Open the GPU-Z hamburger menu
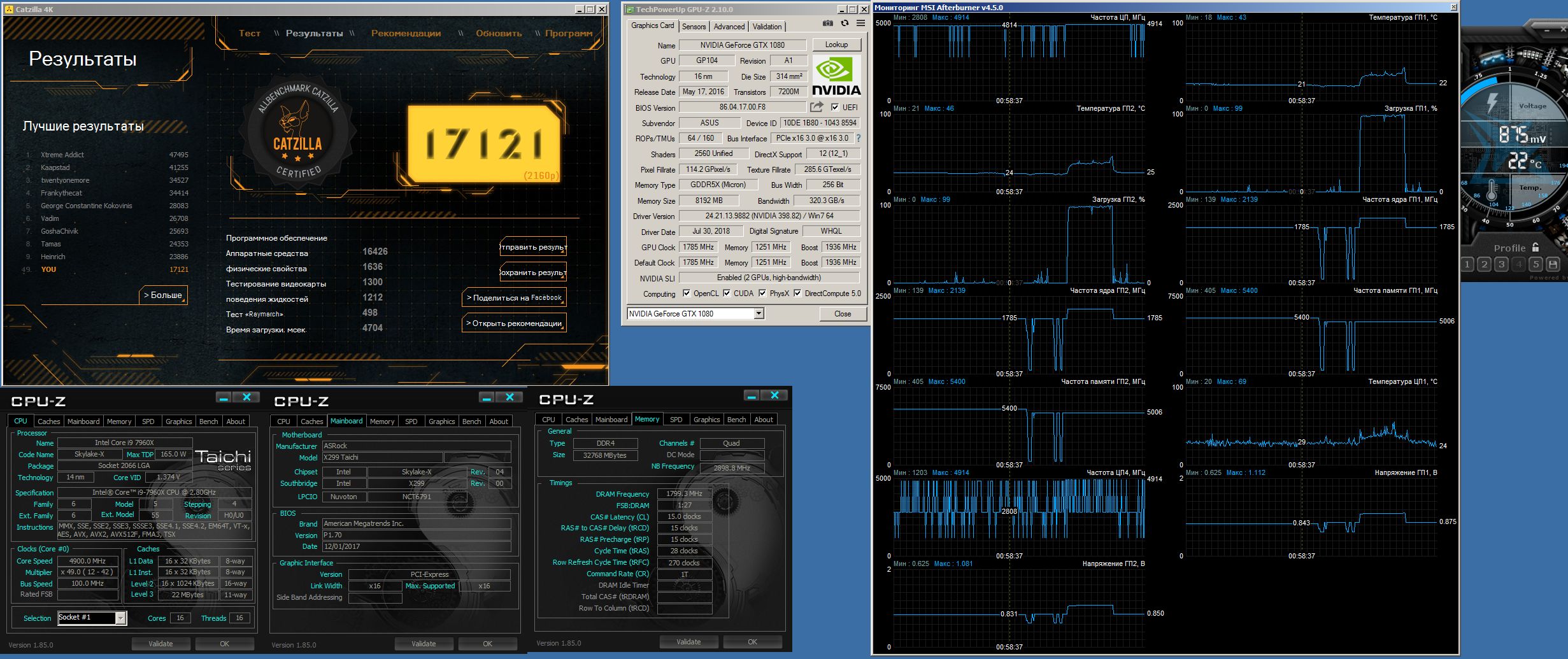The image size is (1568, 659). 860,24
